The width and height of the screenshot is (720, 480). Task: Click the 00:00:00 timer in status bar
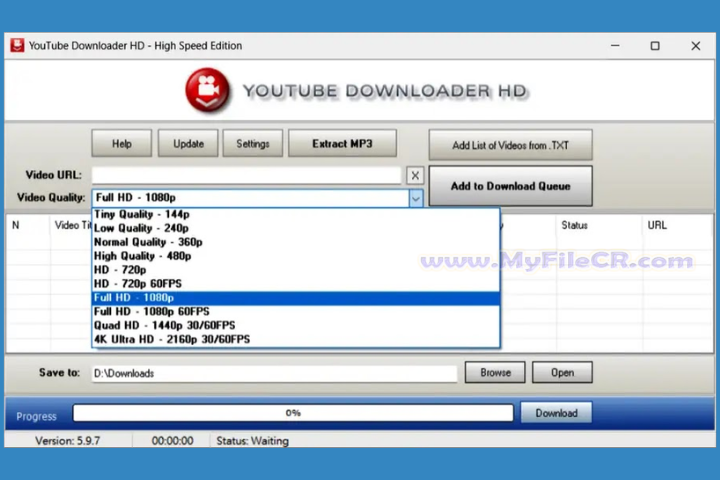pos(172,441)
